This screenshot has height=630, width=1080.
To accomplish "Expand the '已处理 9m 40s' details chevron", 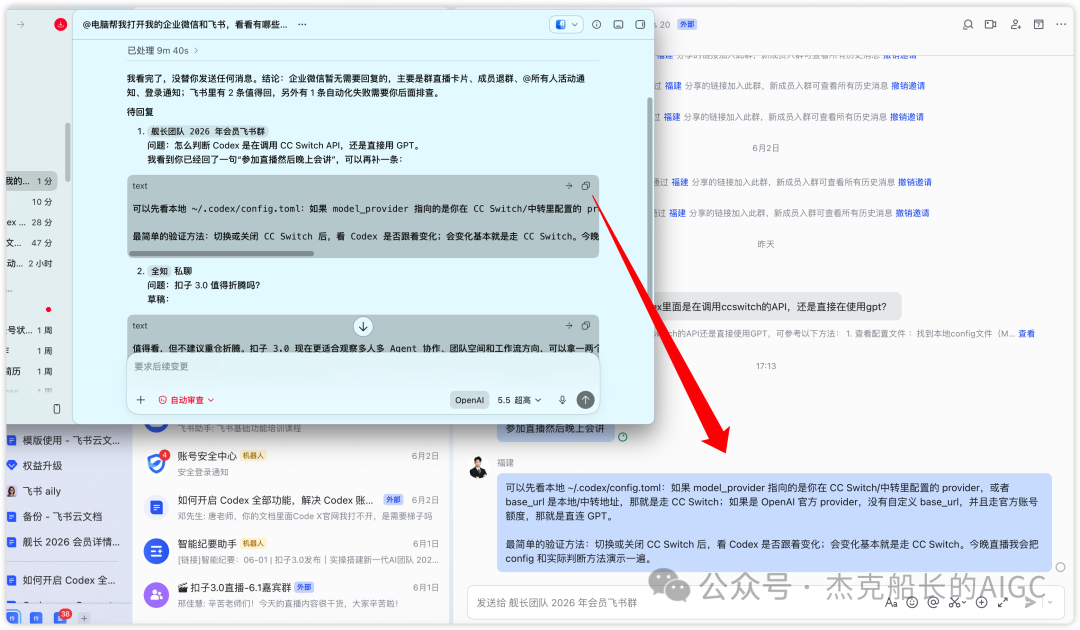I will 196,50.
